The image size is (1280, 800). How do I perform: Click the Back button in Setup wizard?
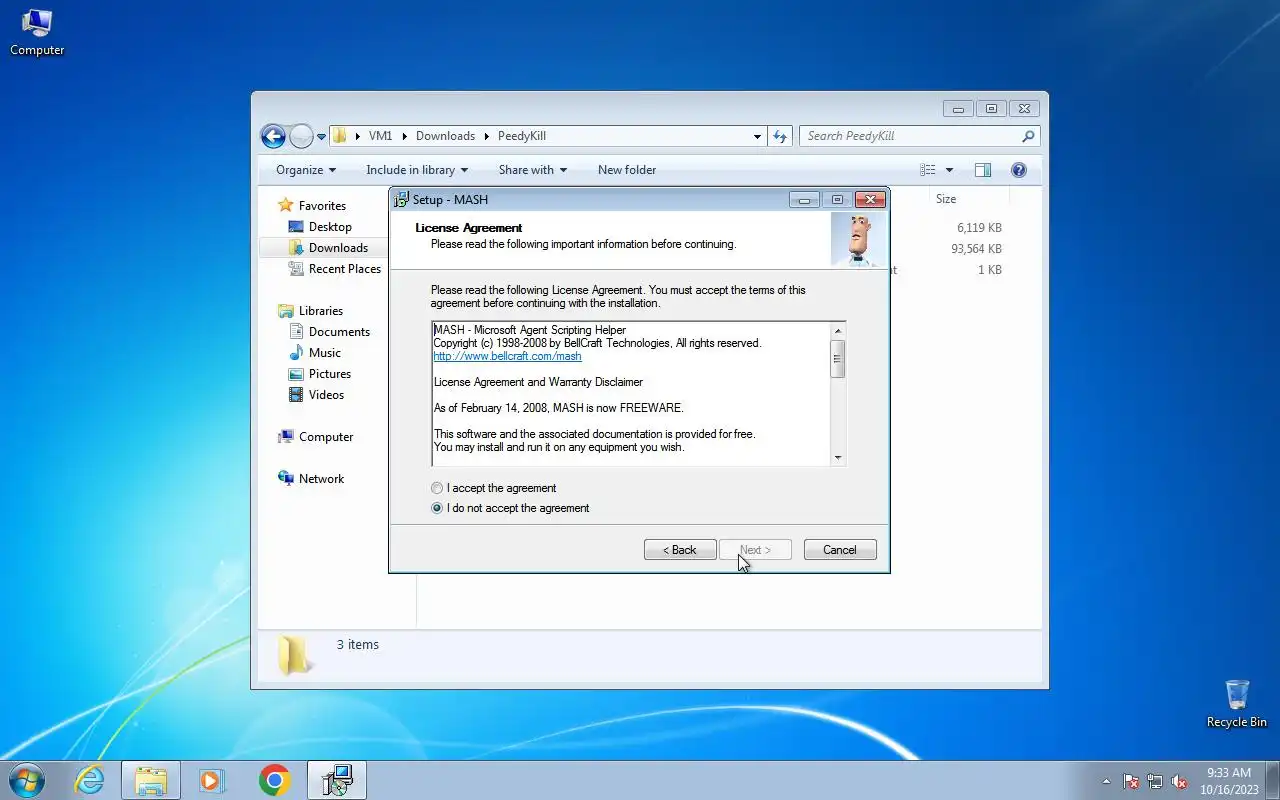coord(680,550)
